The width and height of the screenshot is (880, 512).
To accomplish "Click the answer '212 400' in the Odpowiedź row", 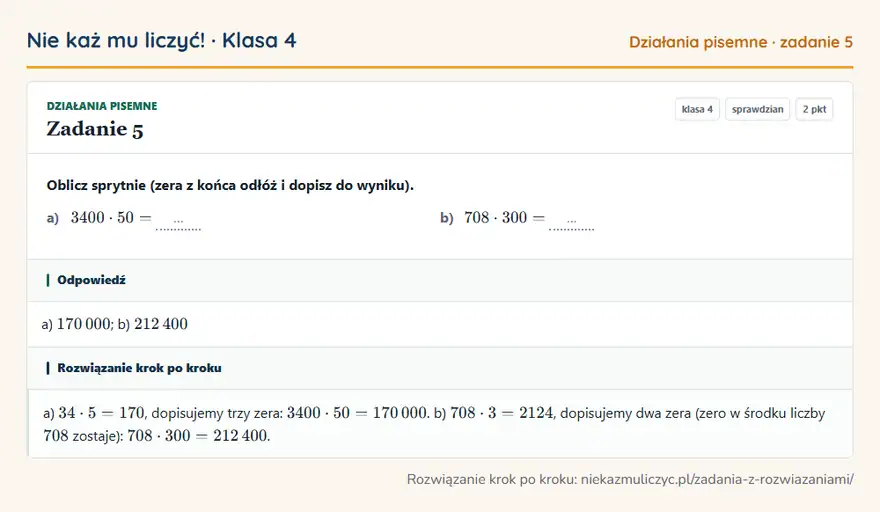I will (x=161, y=324).
